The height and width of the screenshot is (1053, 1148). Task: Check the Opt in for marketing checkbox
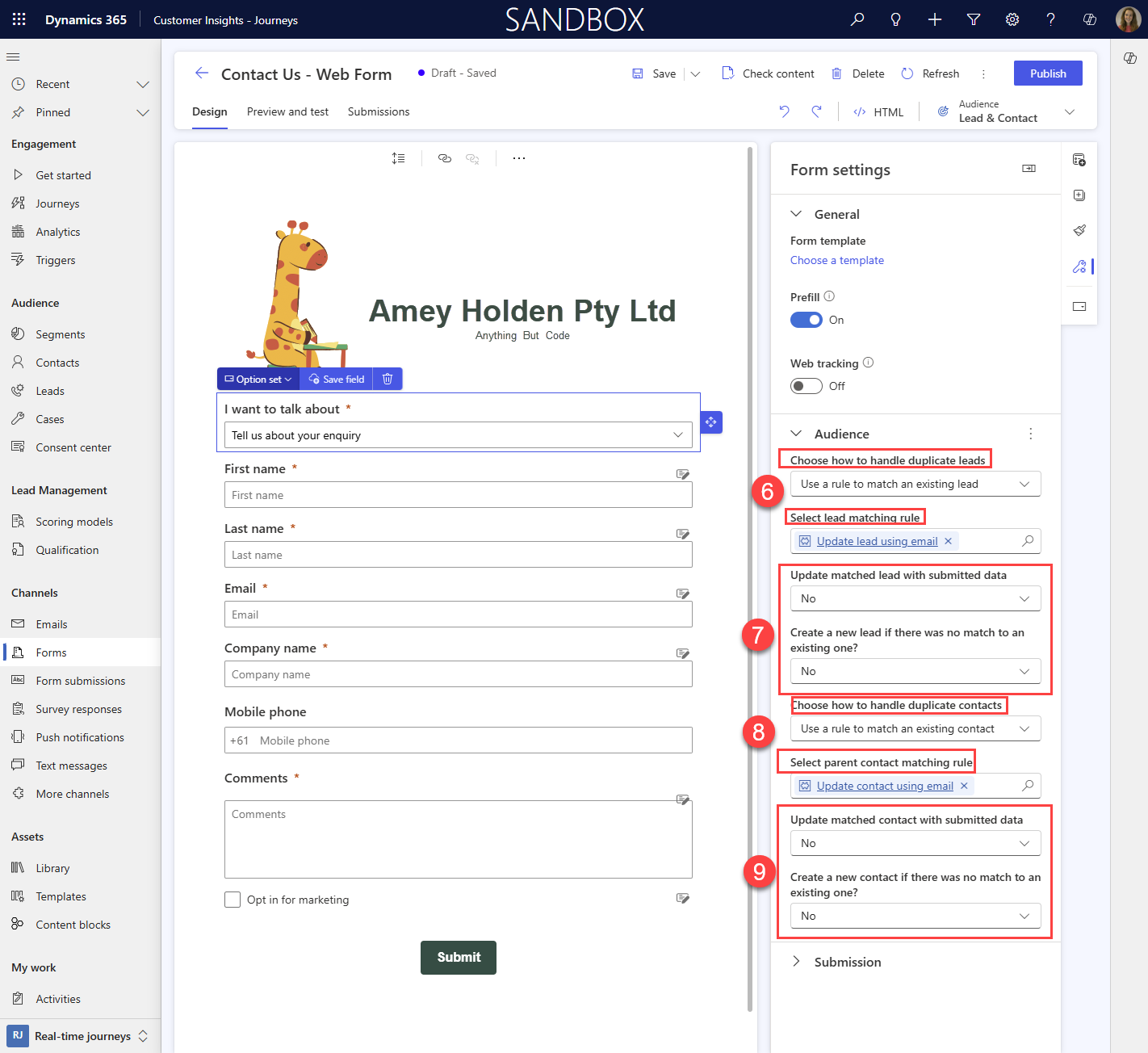[x=233, y=900]
